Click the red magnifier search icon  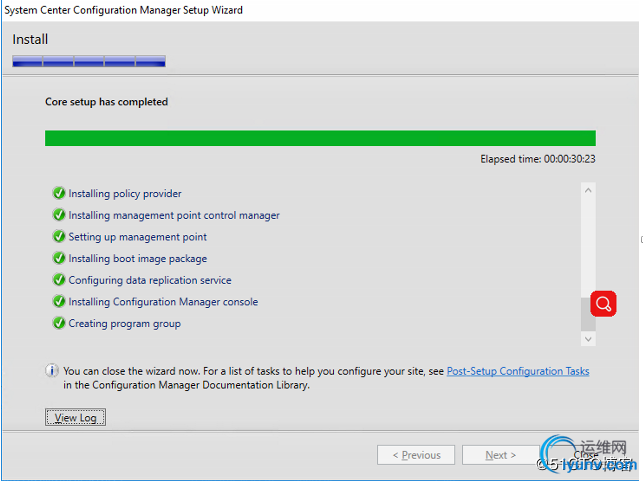pos(603,304)
